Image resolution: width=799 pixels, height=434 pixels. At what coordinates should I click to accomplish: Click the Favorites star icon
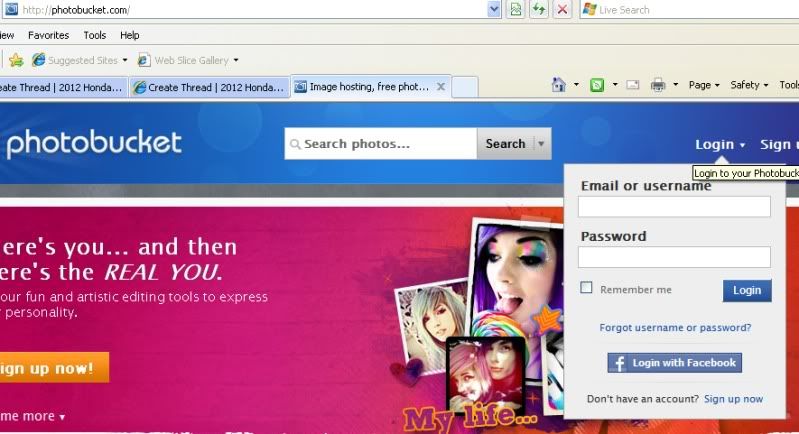16,60
